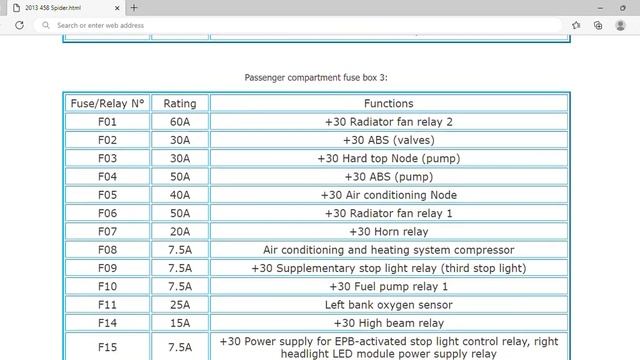The height and width of the screenshot is (360, 640).
Task: Click the 7.5A rating in row F09
Action: coord(180,268)
